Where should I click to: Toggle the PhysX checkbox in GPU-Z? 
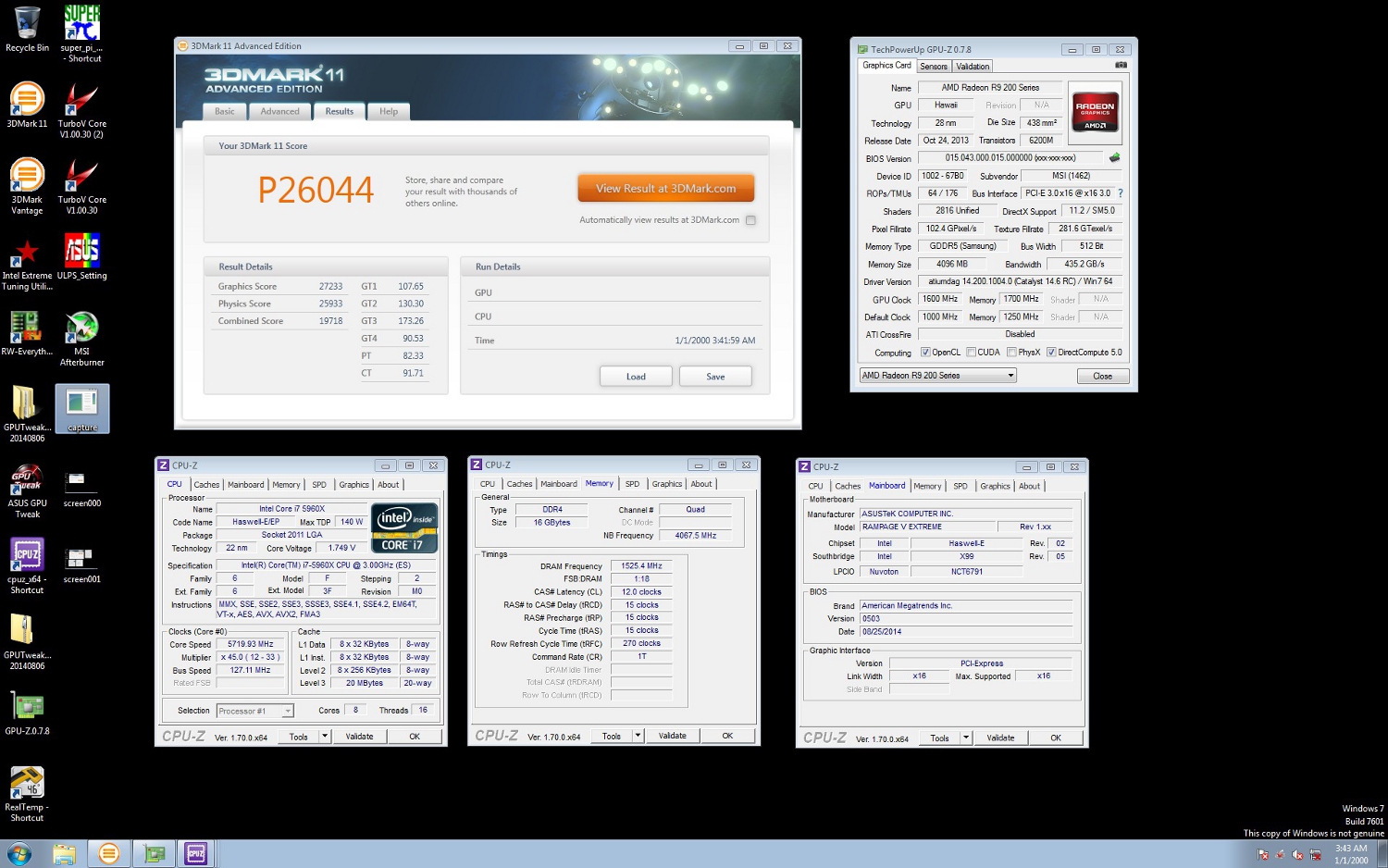[x=1011, y=352]
